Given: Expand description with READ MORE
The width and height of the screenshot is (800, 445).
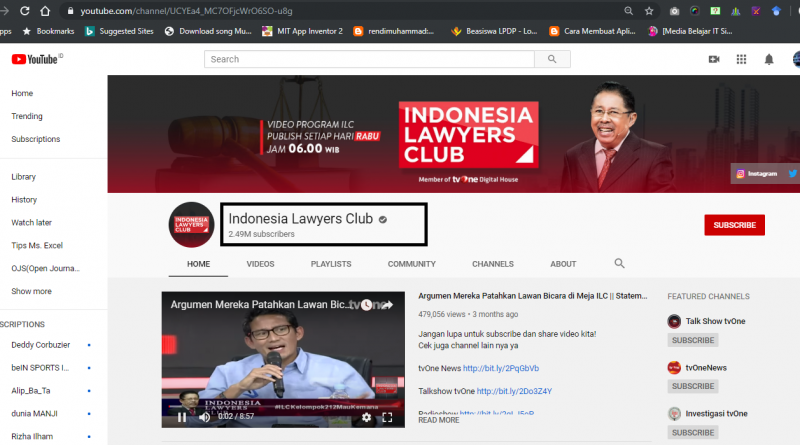Looking at the screenshot, I should click(x=439, y=420).
